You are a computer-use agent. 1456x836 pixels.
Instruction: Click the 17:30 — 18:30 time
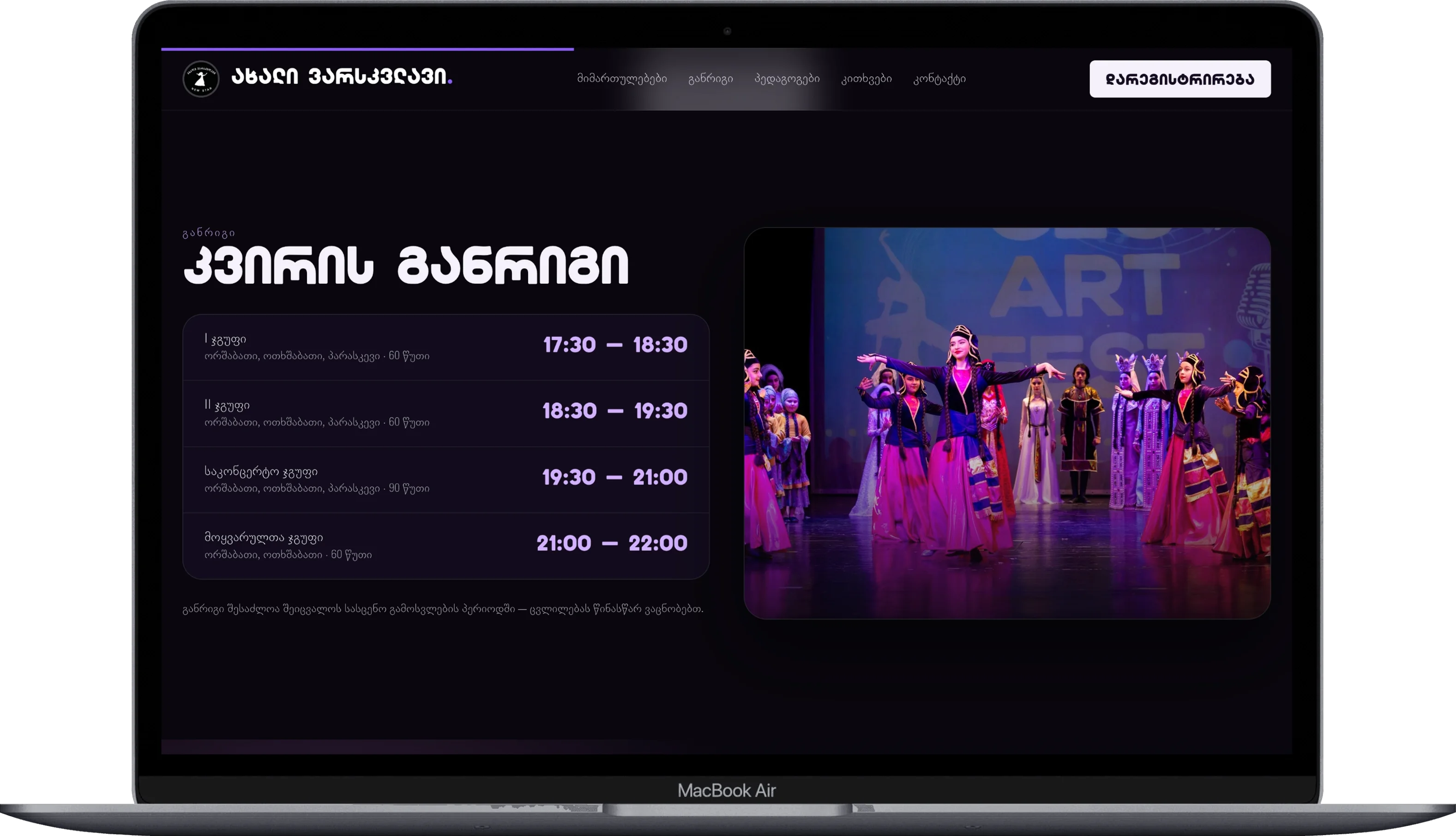pos(615,345)
